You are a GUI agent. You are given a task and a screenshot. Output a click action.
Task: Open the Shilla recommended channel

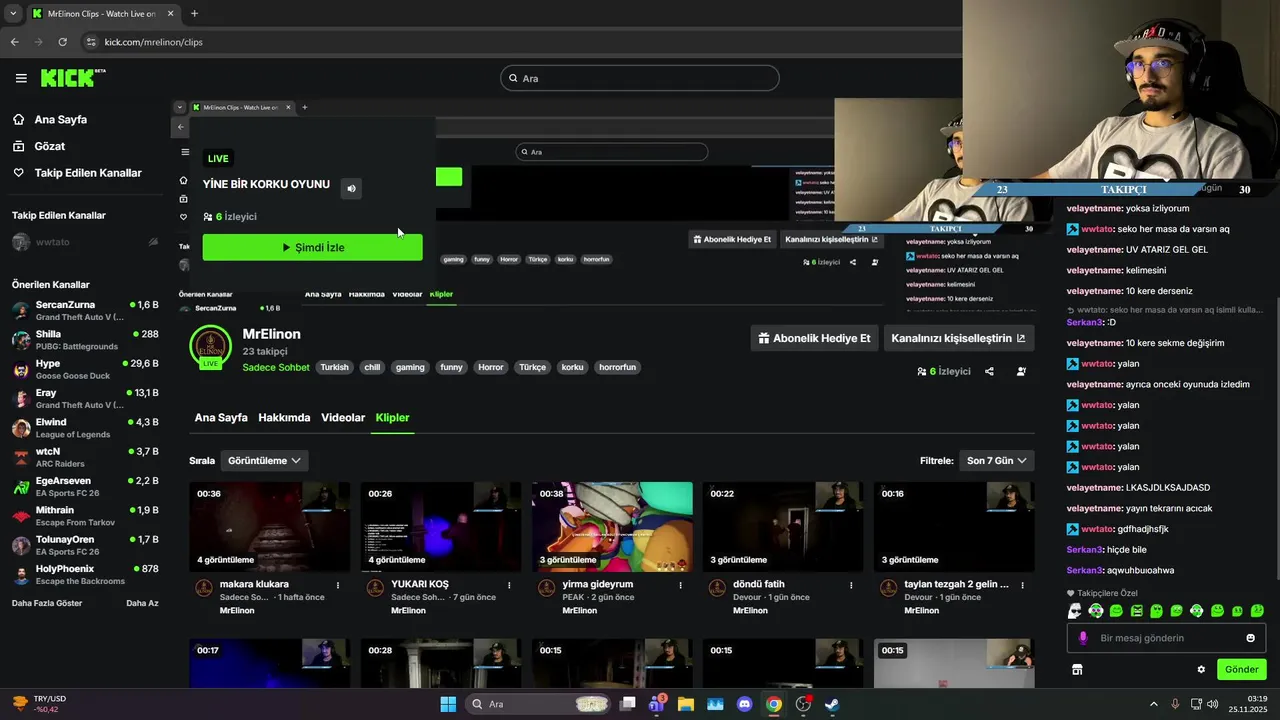85,340
